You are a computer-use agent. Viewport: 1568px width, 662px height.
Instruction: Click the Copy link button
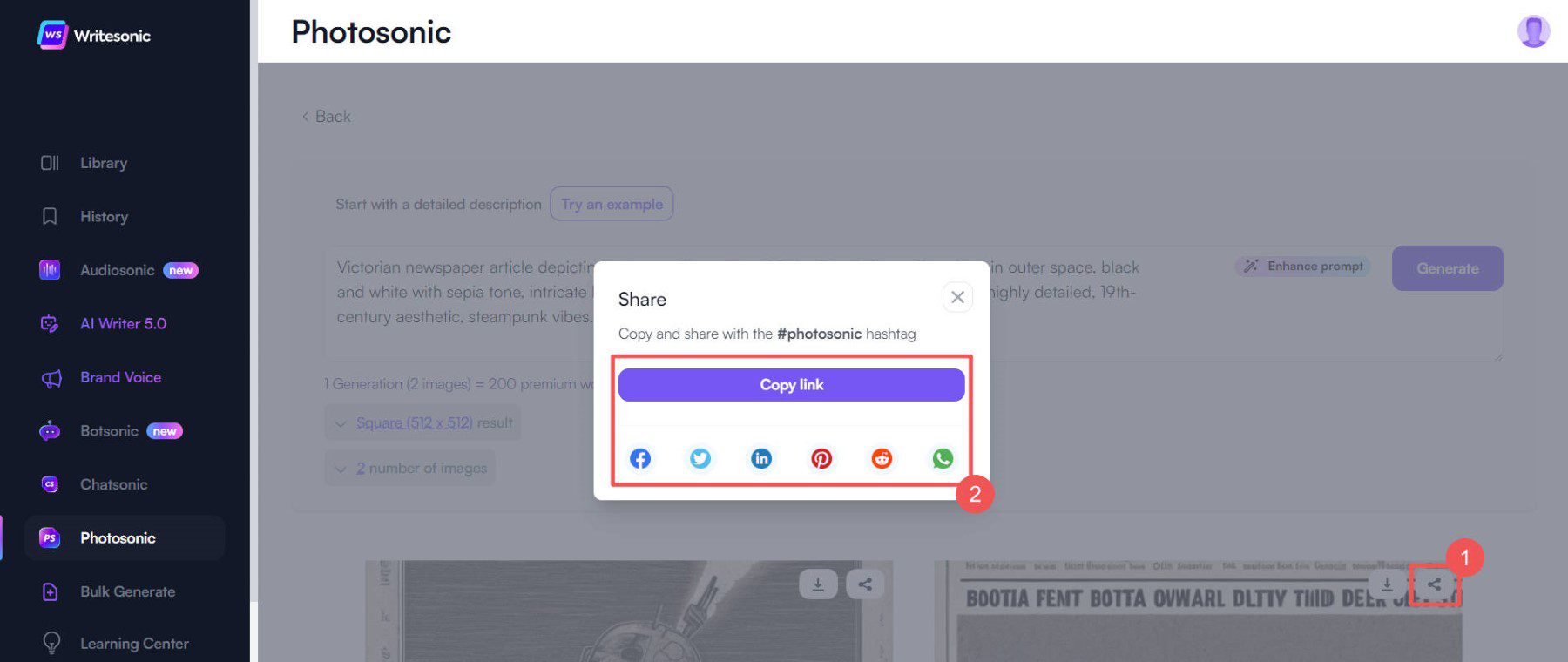(x=791, y=385)
